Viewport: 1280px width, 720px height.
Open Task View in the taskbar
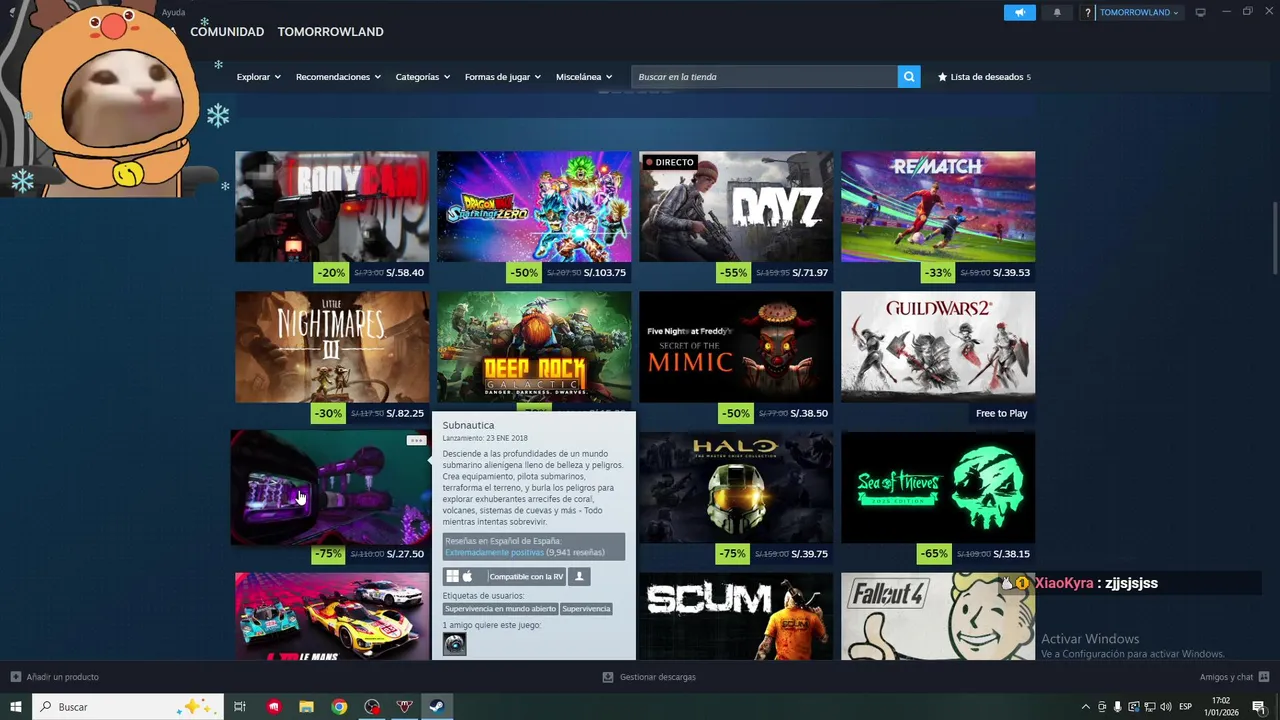click(240, 707)
